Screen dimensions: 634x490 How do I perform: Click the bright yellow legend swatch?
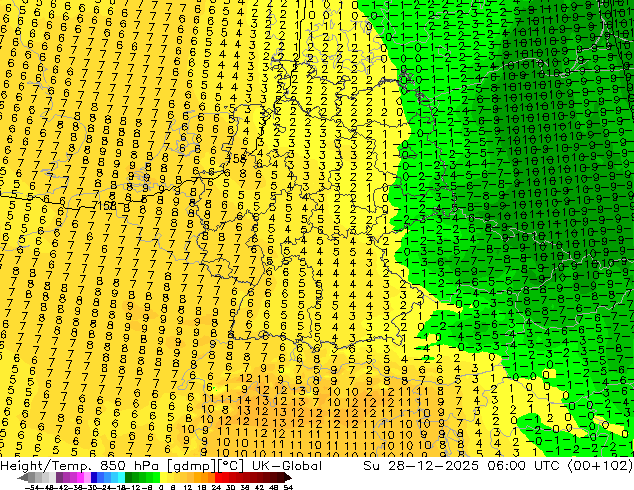tap(163, 477)
